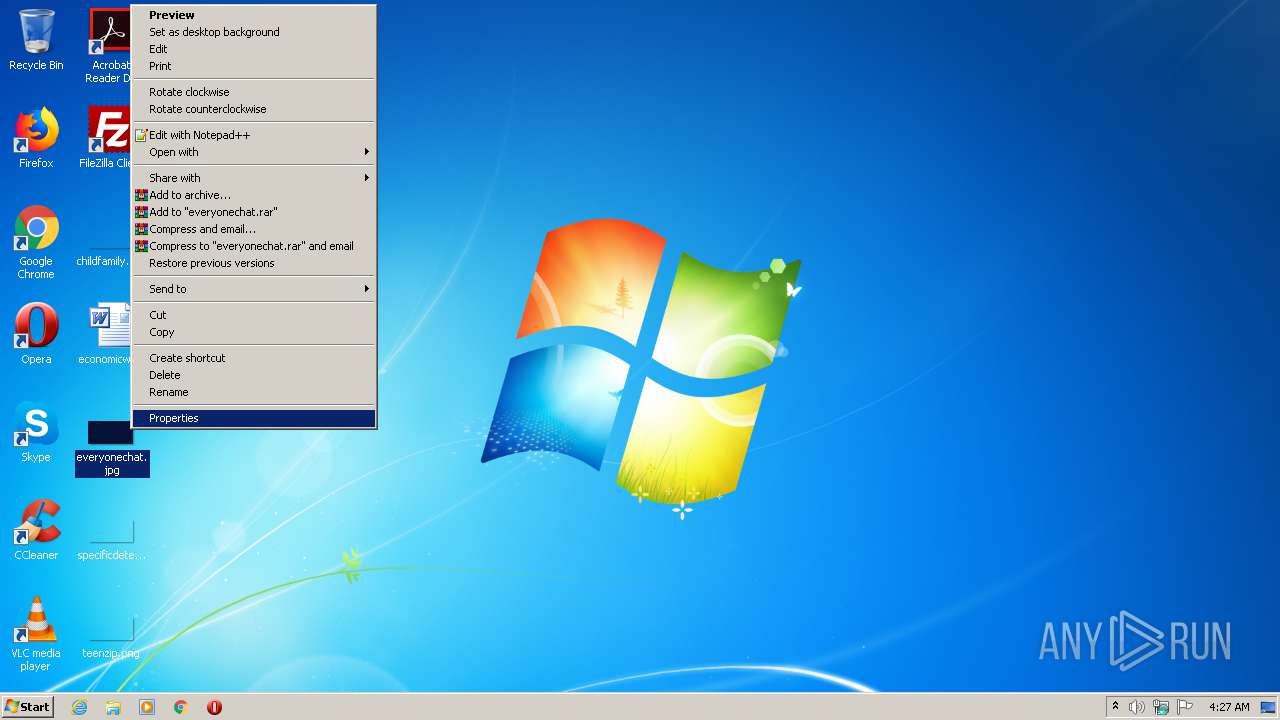The width and height of the screenshot is (1280, 720).
Task: Open Windows Explorer folder in taskbar
Action: pyautogui.click(x=113, y=707)
